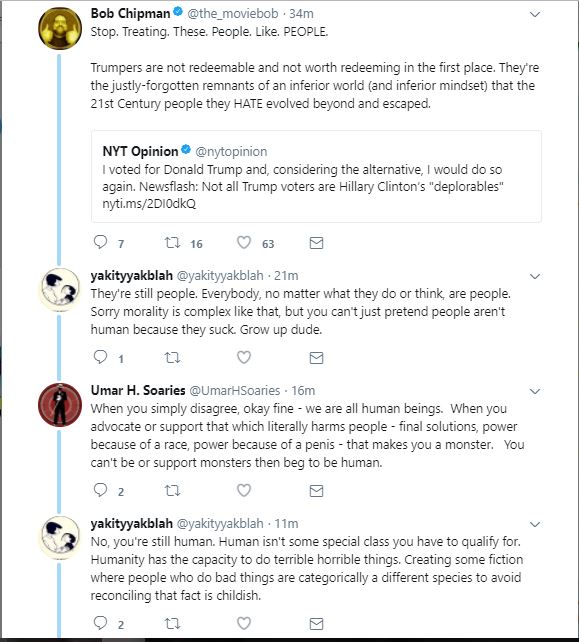
Task: Open more options on Bob Chipman's tweet
Action: pyautogui.click(x=535, y=14)
